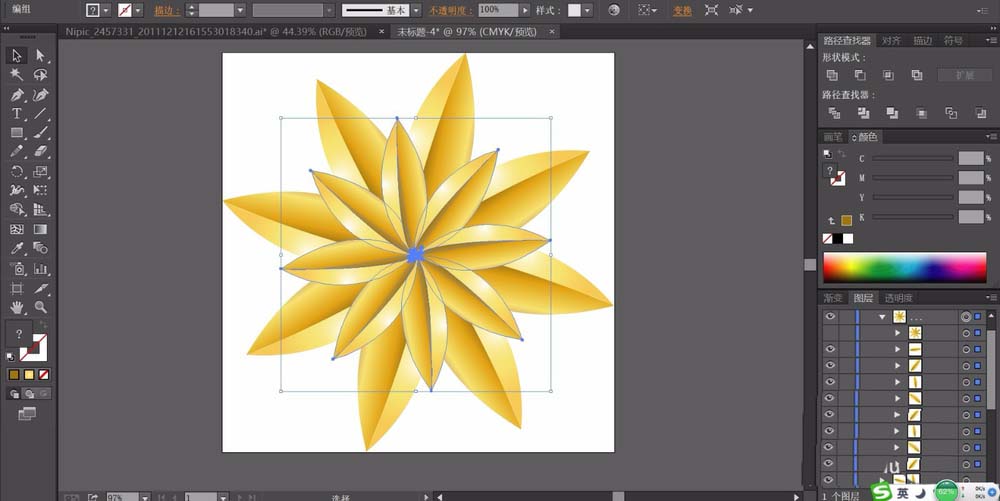Hide the horizontal petal sublayer
This screenshot has width=1000, height=501.
[830, 349]
